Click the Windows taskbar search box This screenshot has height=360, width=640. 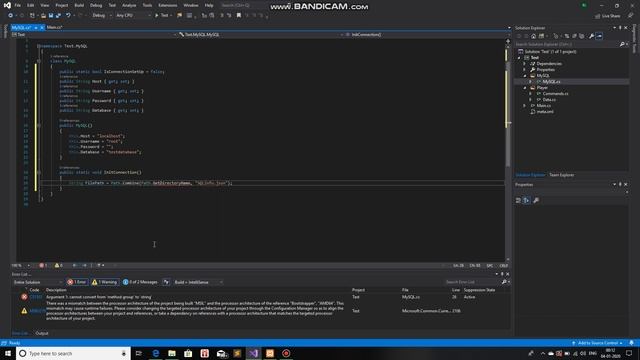[x=73, y=353]
